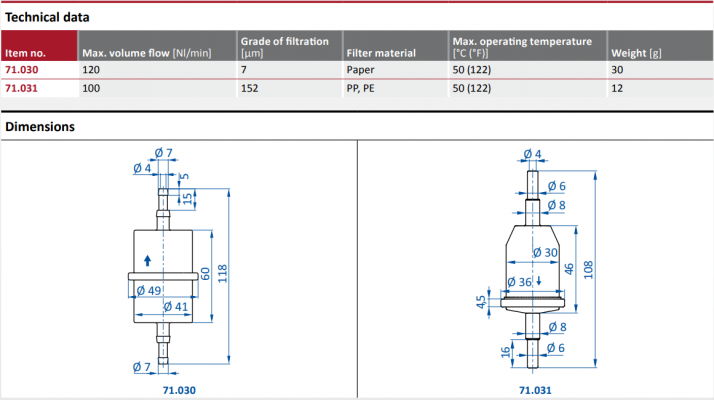Click the PP, PE filter material cell
Screen dimensions: 714x400
pos(362,89)
